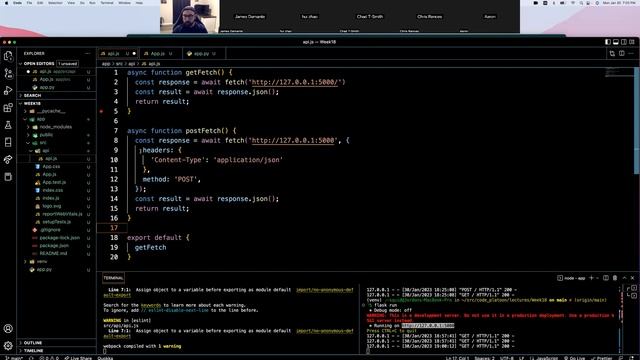Click the UTF-8 encoding status item
This screenshot has width=640, height=360.
tap(507, 358)
